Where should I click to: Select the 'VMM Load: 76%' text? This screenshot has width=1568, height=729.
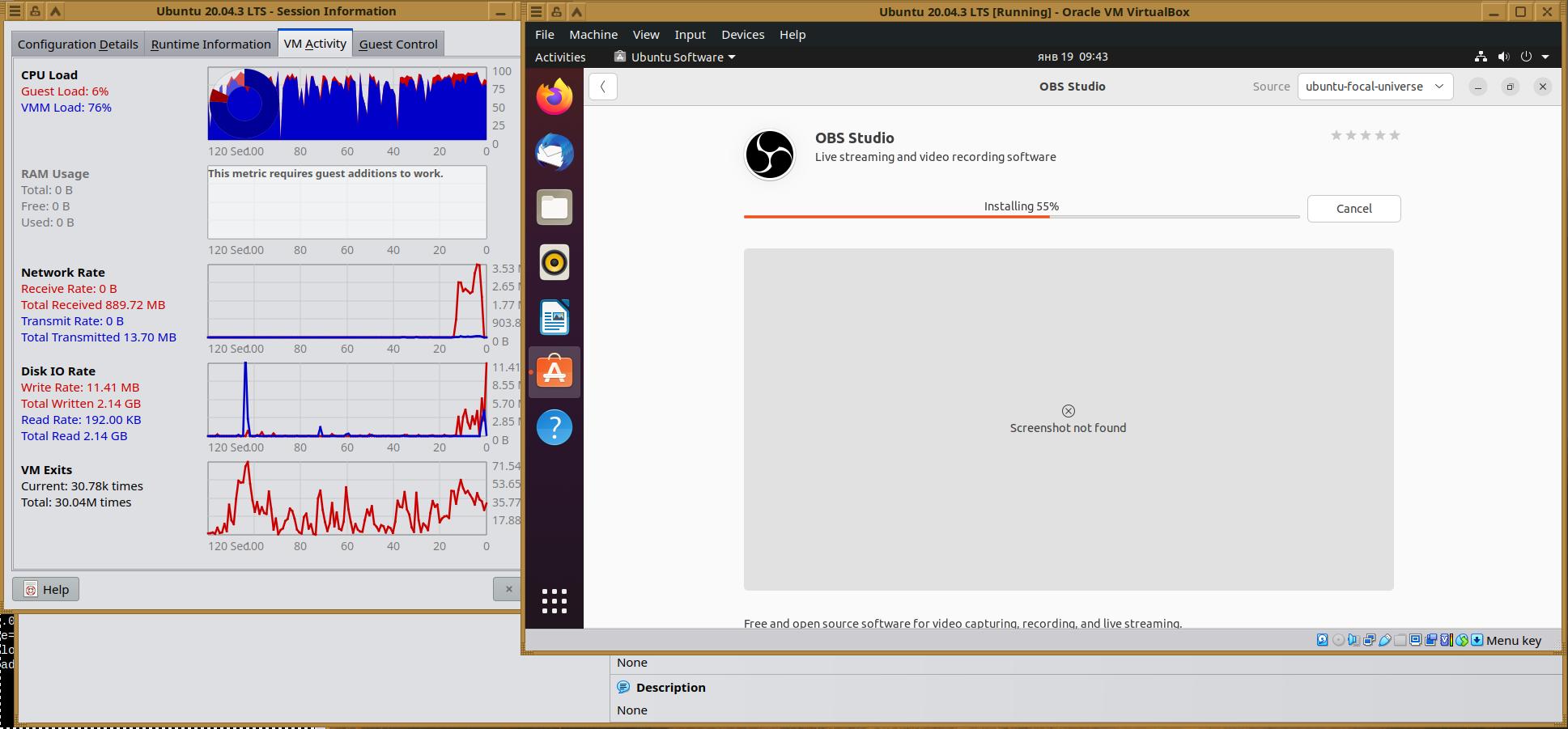click(66, 108)
